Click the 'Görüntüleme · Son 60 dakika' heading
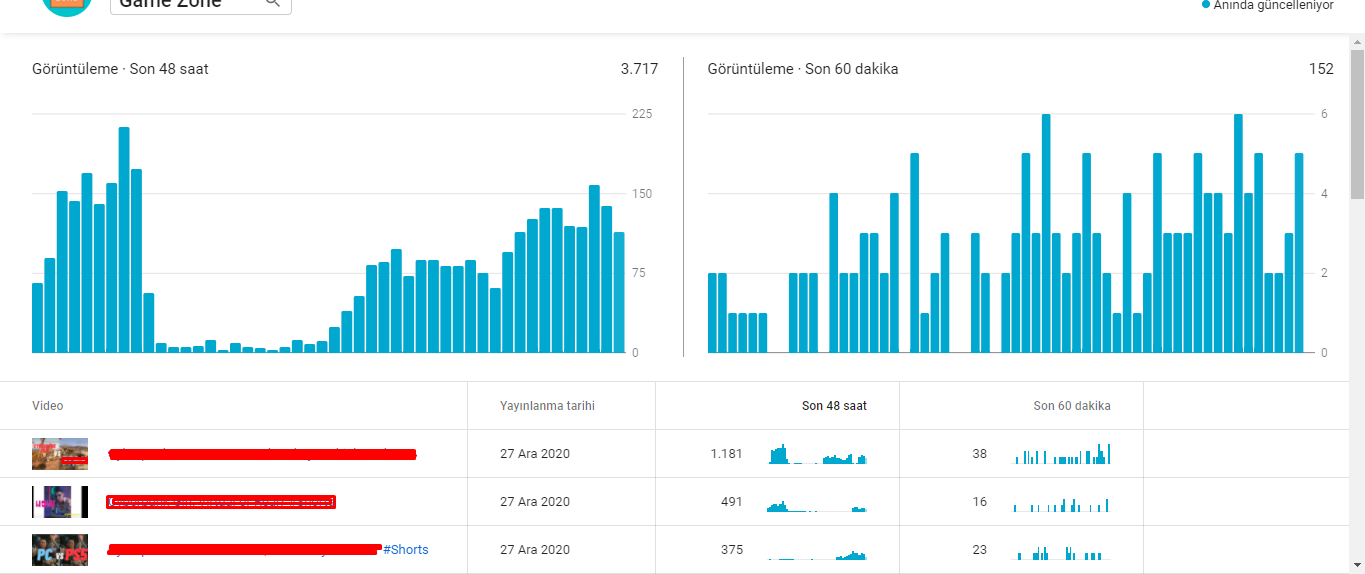This screenshot has height=574, width=1365. [x=803, y=69]
